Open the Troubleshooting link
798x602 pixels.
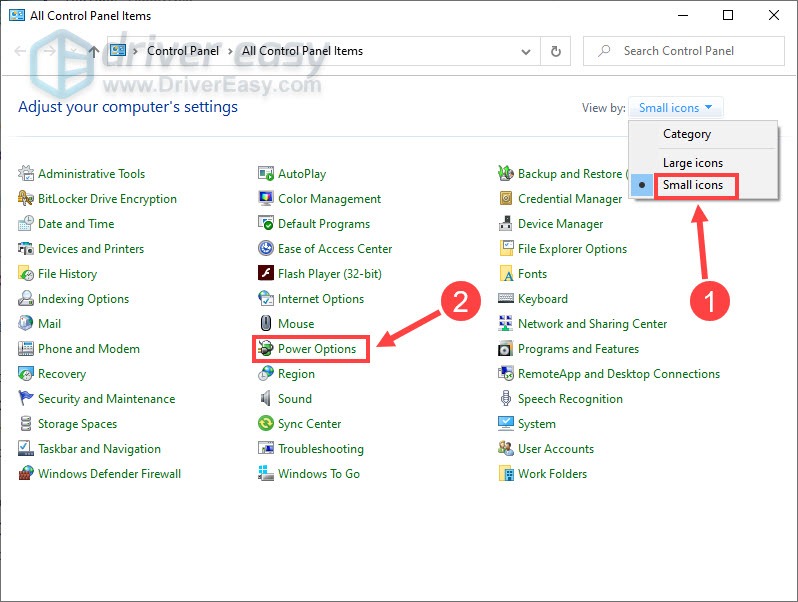point(321,449)
